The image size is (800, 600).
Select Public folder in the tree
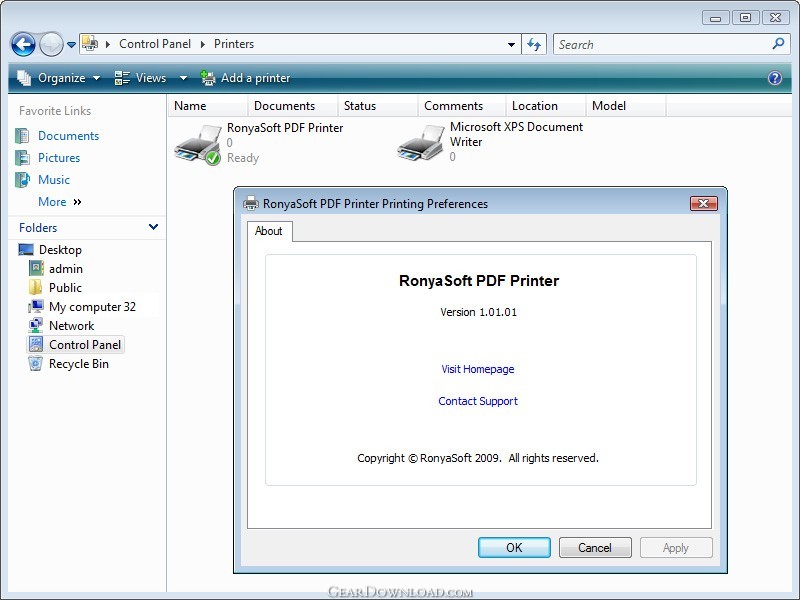[x=65, y=287]
